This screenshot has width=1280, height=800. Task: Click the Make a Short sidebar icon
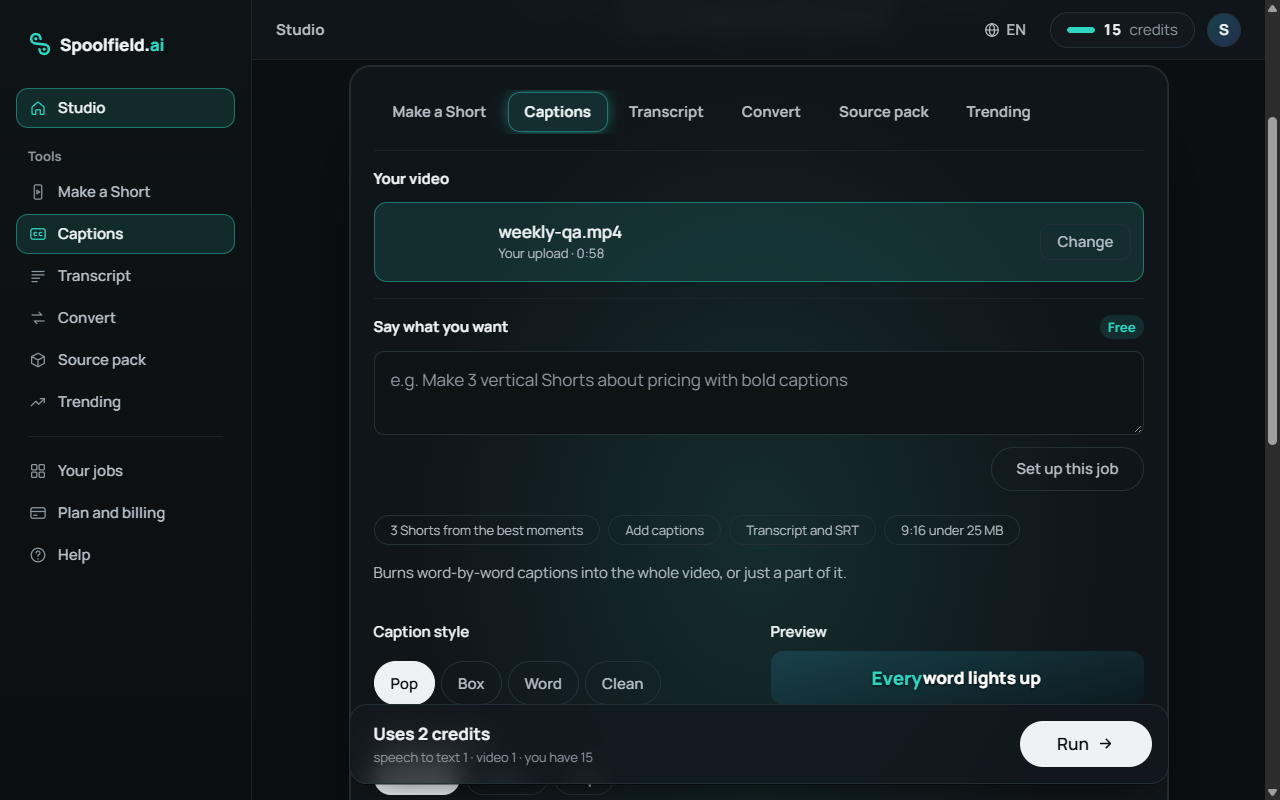pos(38,192)
